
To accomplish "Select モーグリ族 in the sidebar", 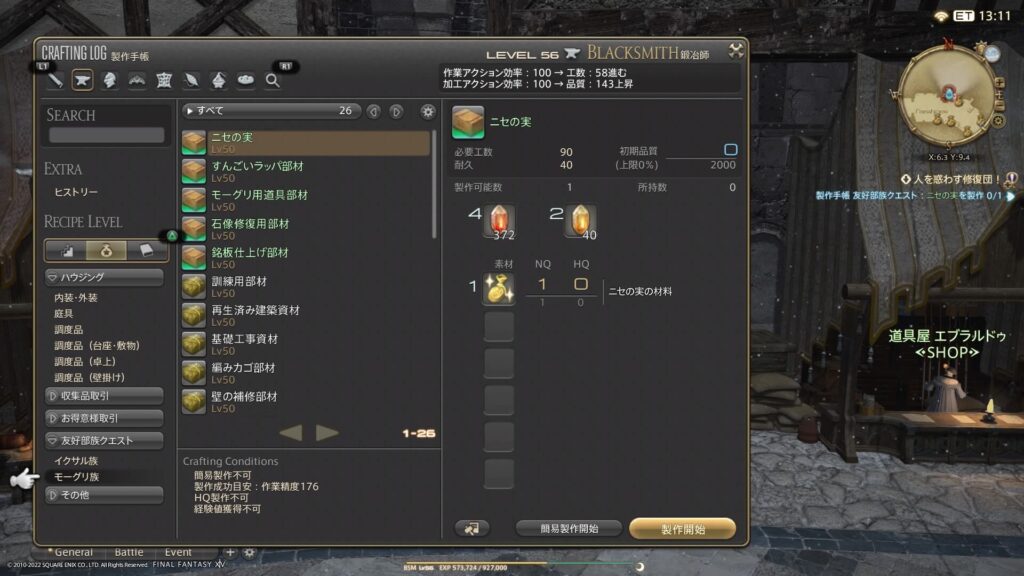I will [76, 477].
